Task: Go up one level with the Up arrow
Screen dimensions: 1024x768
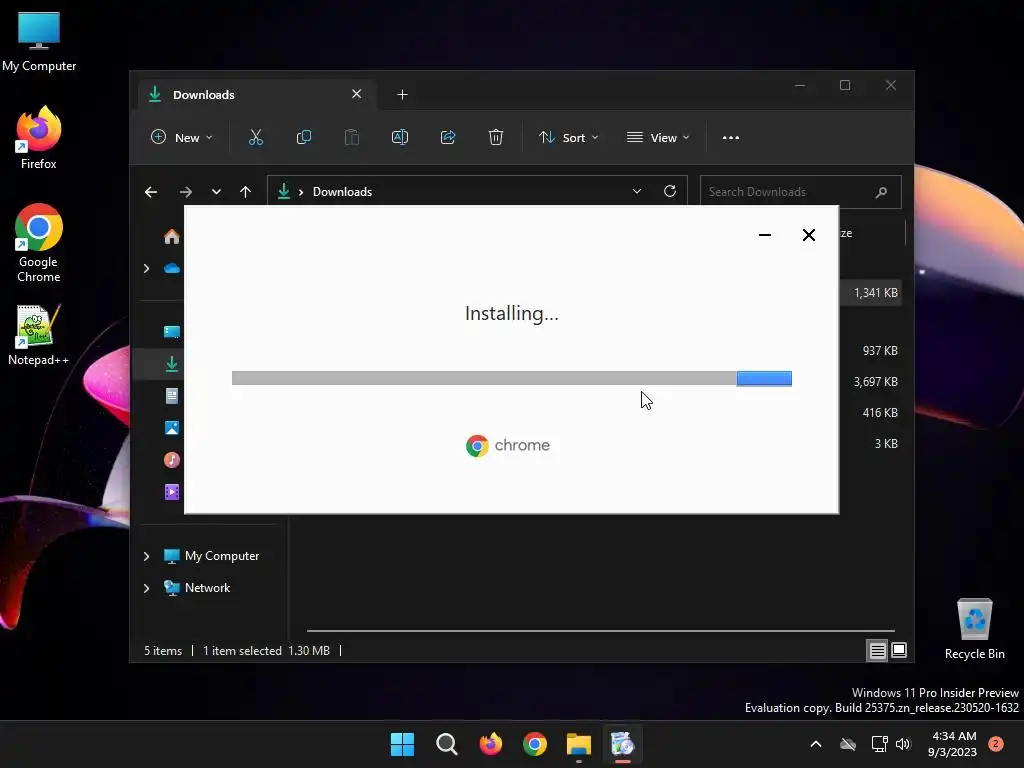Action: pyautogui.click(x=246, y=192)
